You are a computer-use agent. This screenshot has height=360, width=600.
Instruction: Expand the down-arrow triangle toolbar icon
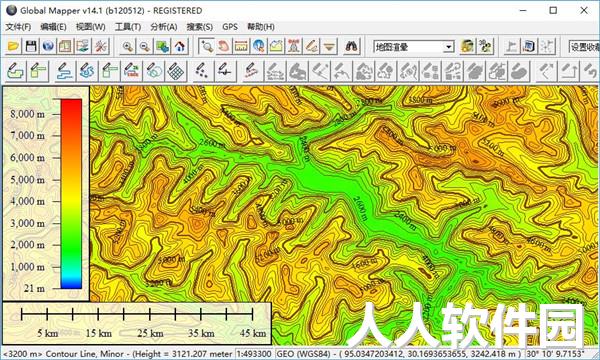pyautogui.click(x=329, y=47)
